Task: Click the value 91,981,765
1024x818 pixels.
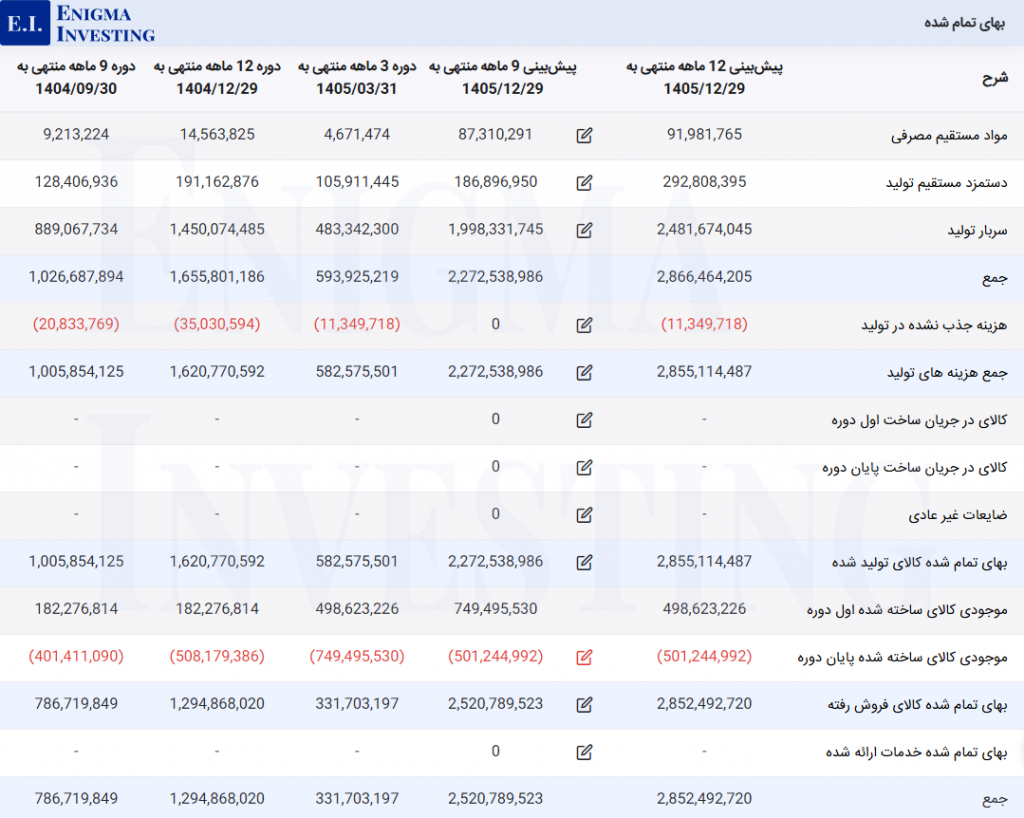Action: coord(705,134)
